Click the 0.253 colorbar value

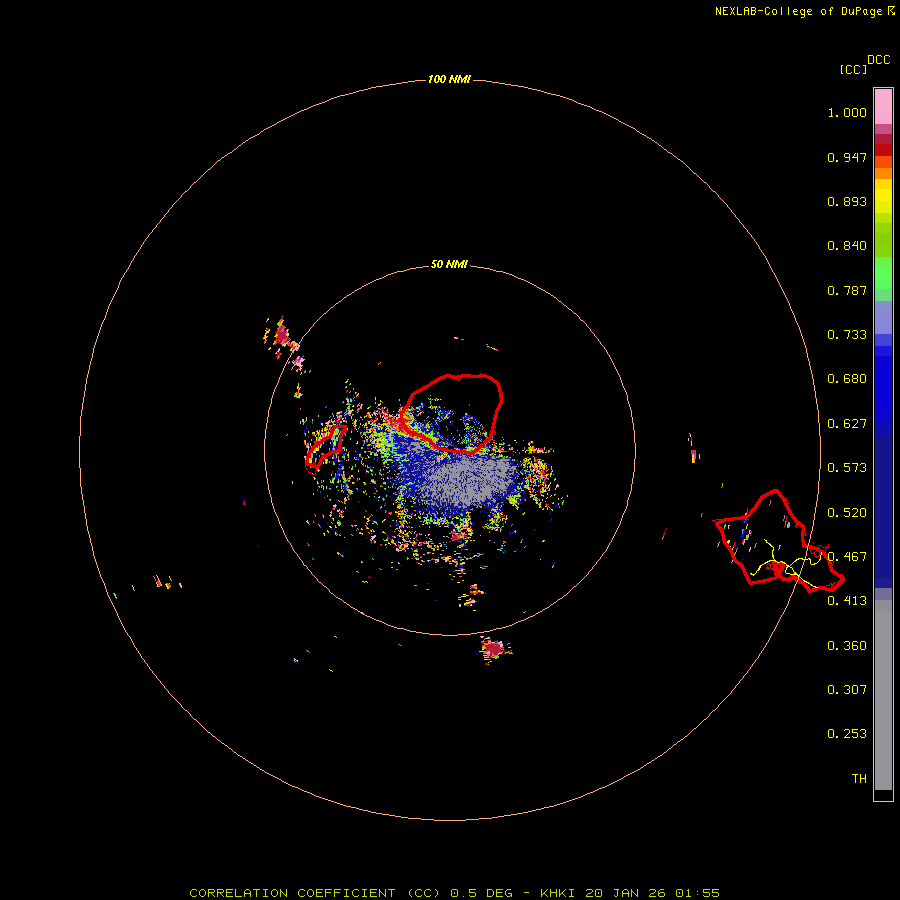(847, 734)
